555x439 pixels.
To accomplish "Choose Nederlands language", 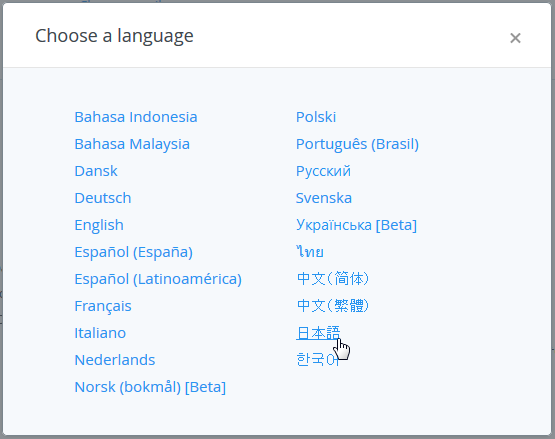I will (115, 360).
